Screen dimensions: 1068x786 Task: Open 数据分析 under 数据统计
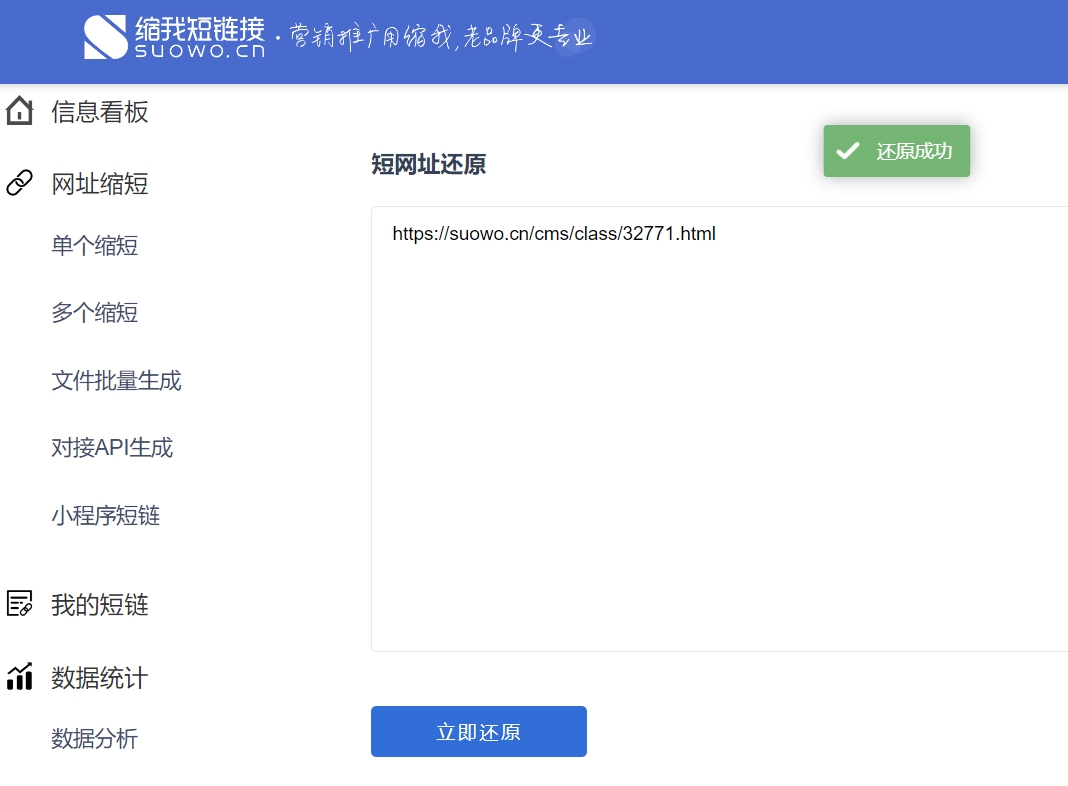(95, 739)
